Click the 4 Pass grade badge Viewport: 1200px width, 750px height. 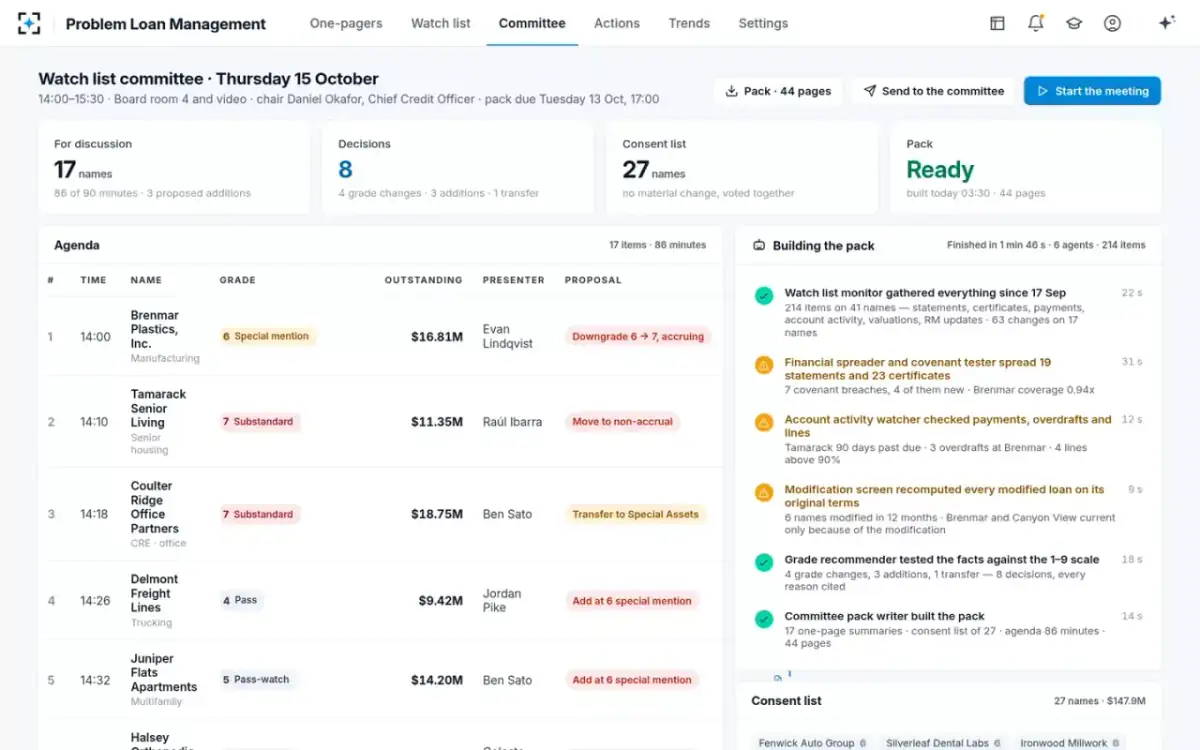coord(241,600)
